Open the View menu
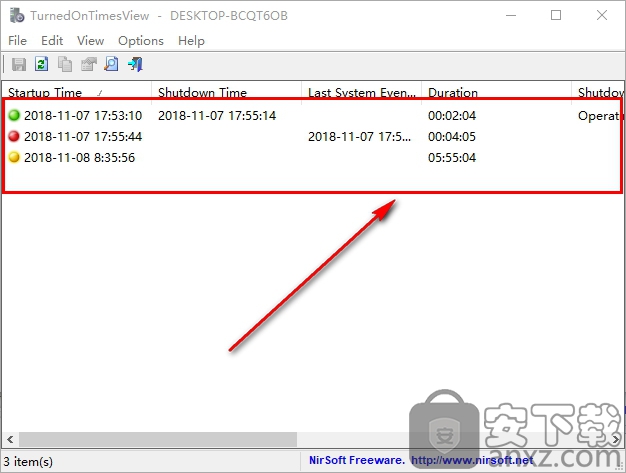This screenshot has width=626, height=473. pyautogui.click(x=91, y=41)
